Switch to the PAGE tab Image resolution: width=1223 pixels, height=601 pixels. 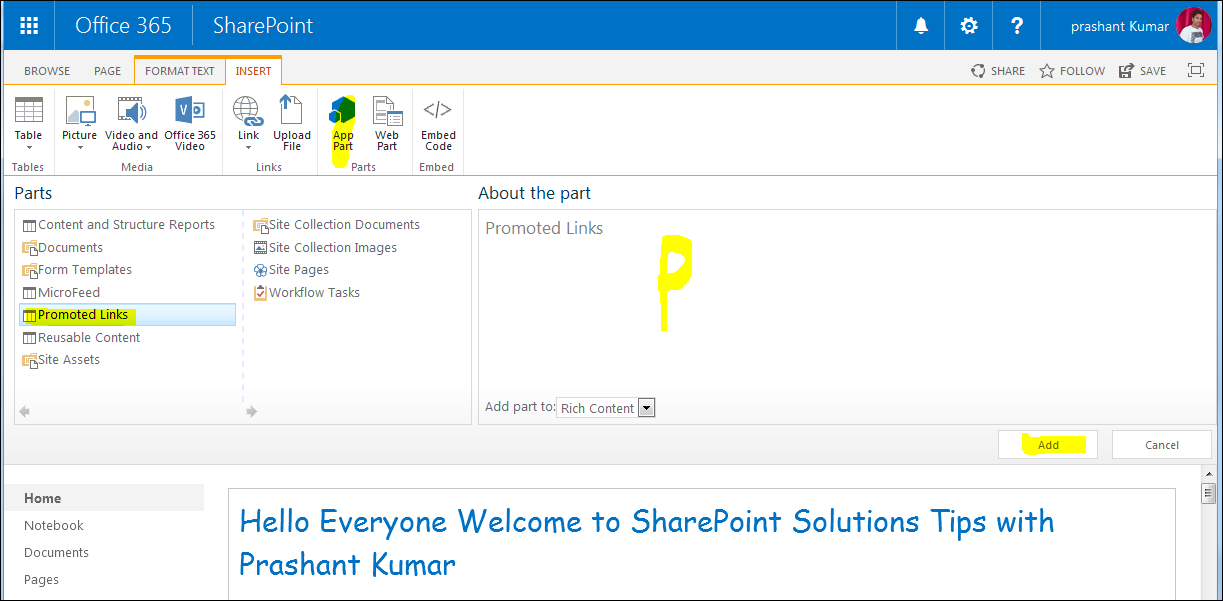pos(107,71)
